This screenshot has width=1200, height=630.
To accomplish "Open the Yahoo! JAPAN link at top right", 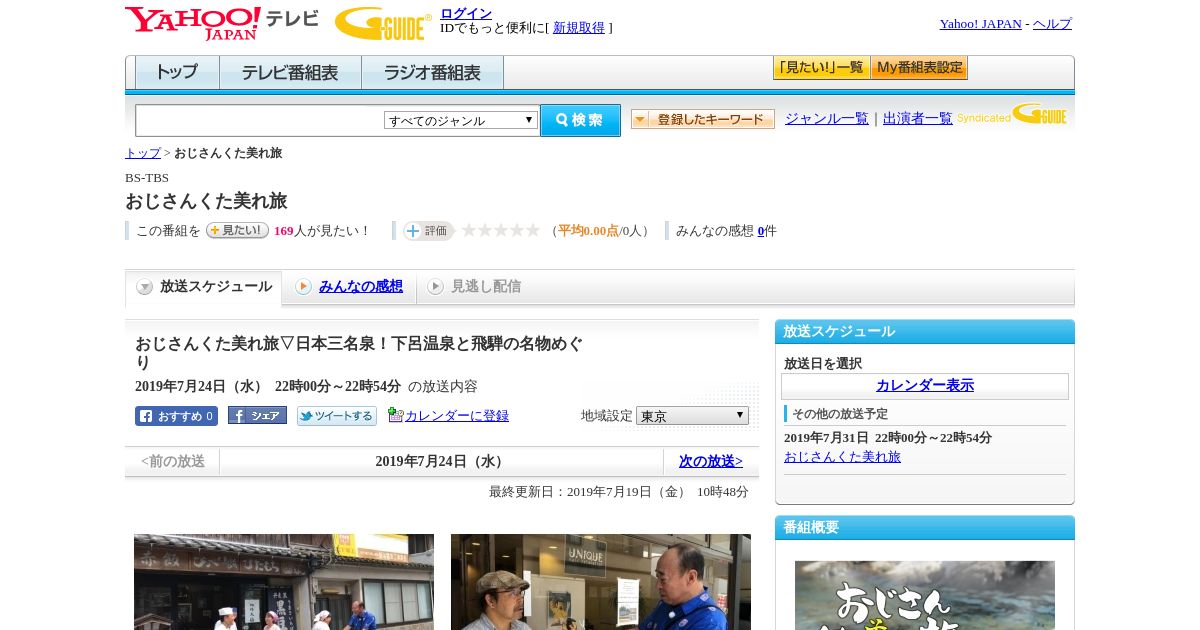I will pos(981,24).
